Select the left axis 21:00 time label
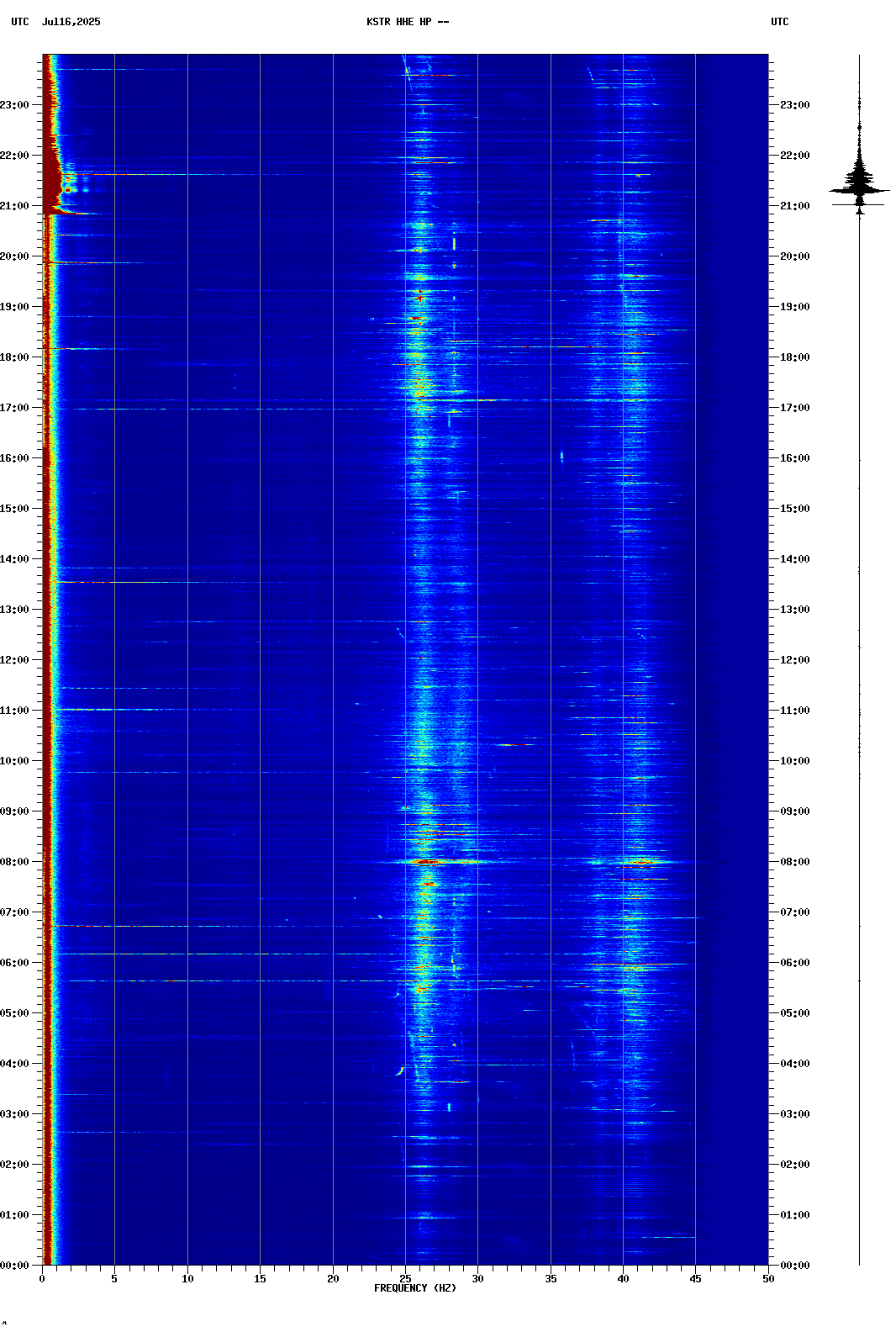896x1332 pixels. [14, 206]
